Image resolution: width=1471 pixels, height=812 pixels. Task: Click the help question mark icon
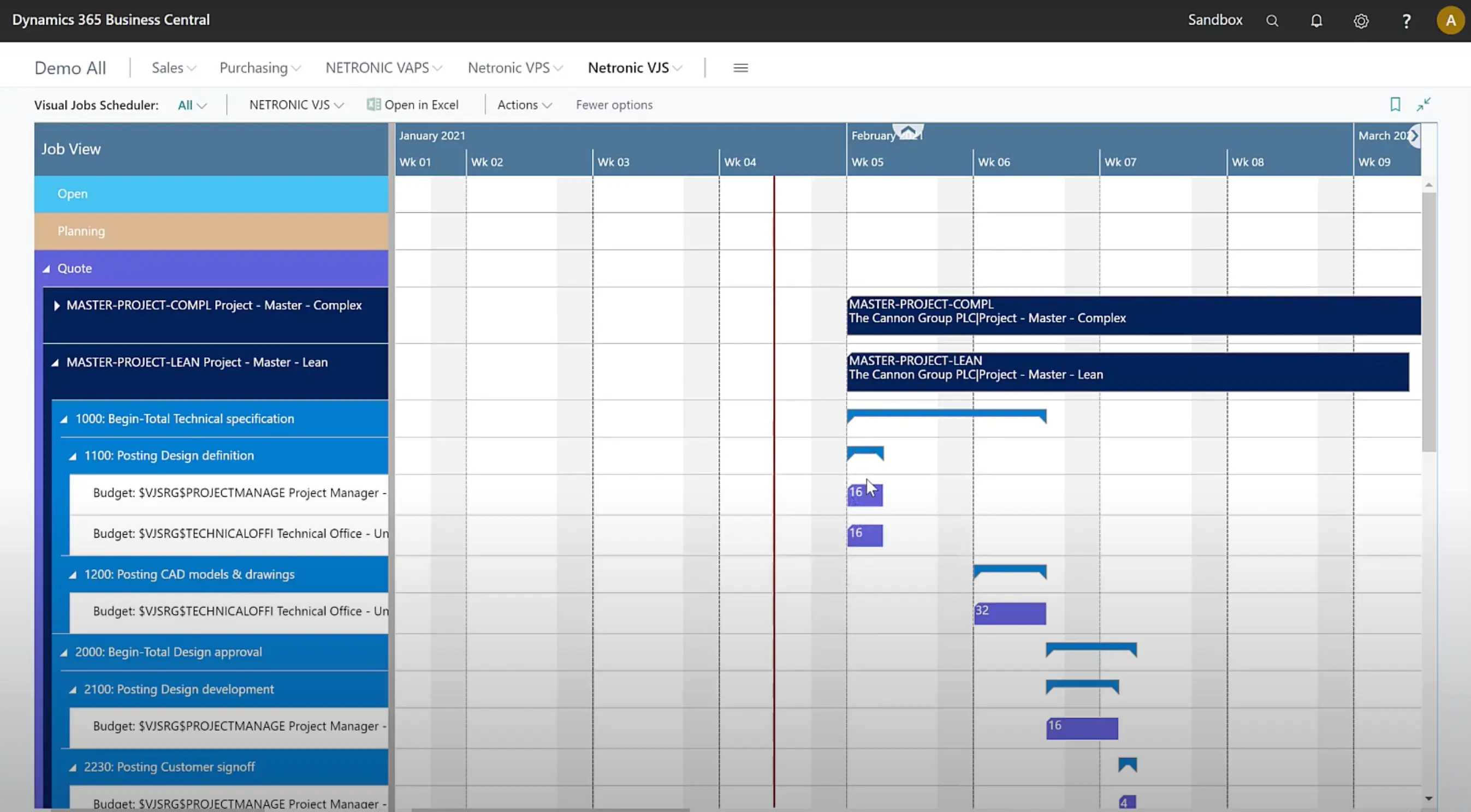point(1406,20)
